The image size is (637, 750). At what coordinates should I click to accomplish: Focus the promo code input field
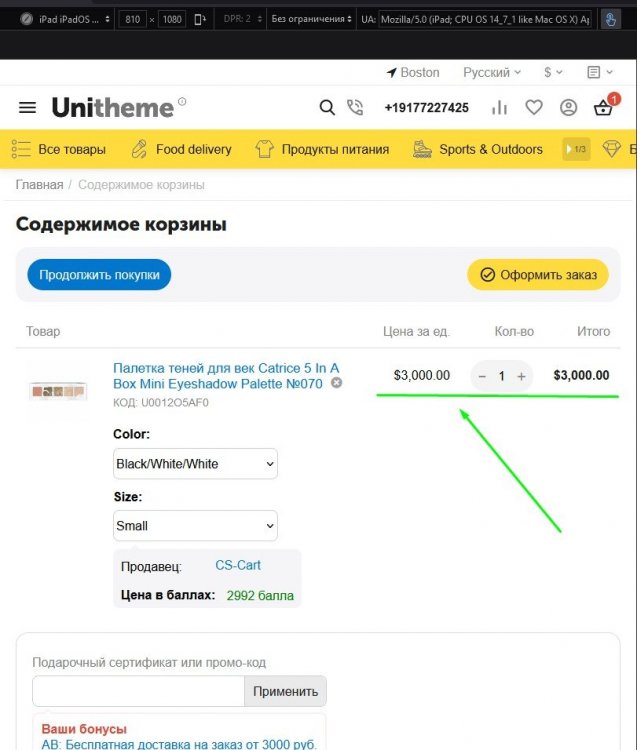pos(138,691)
